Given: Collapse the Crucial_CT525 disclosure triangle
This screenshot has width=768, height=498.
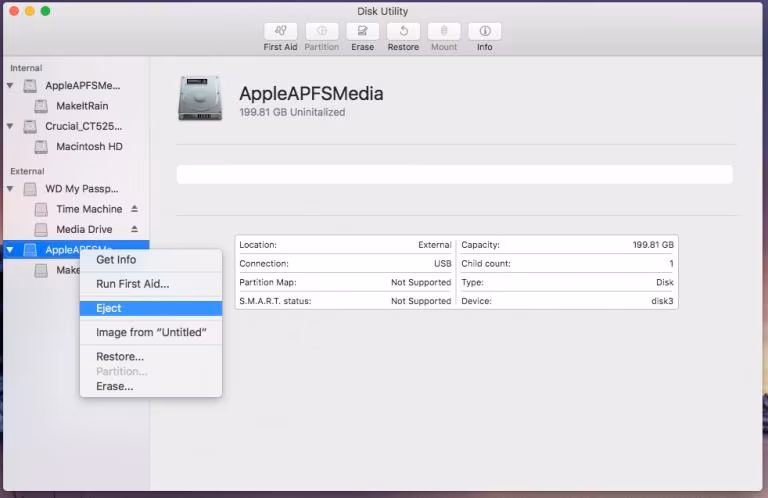Looking at the screenshot, I should click(x=10, y=126).
